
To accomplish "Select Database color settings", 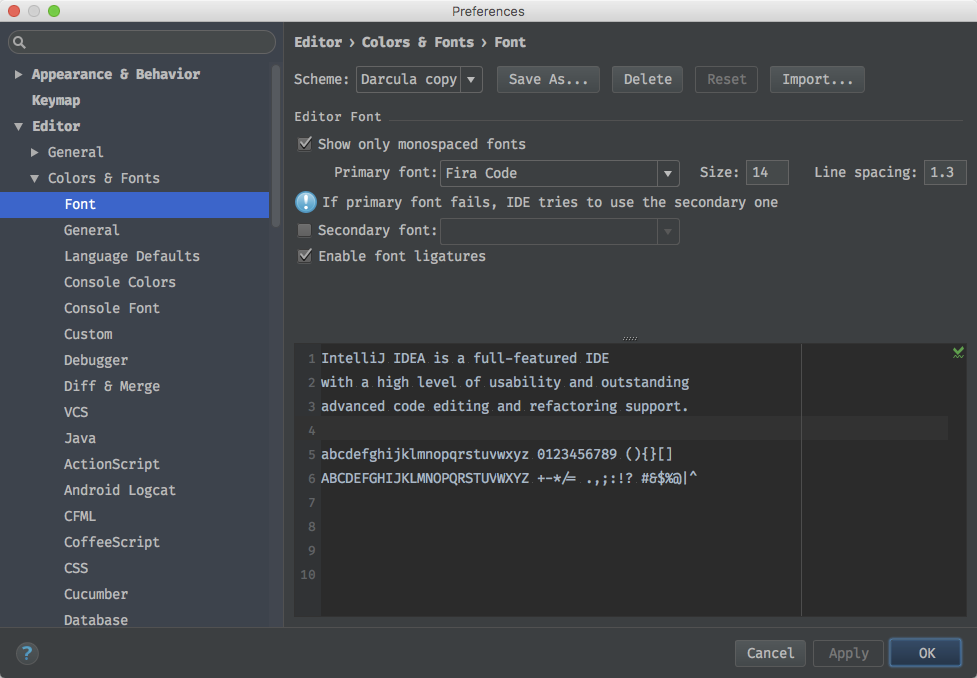I will pos(96,620).
